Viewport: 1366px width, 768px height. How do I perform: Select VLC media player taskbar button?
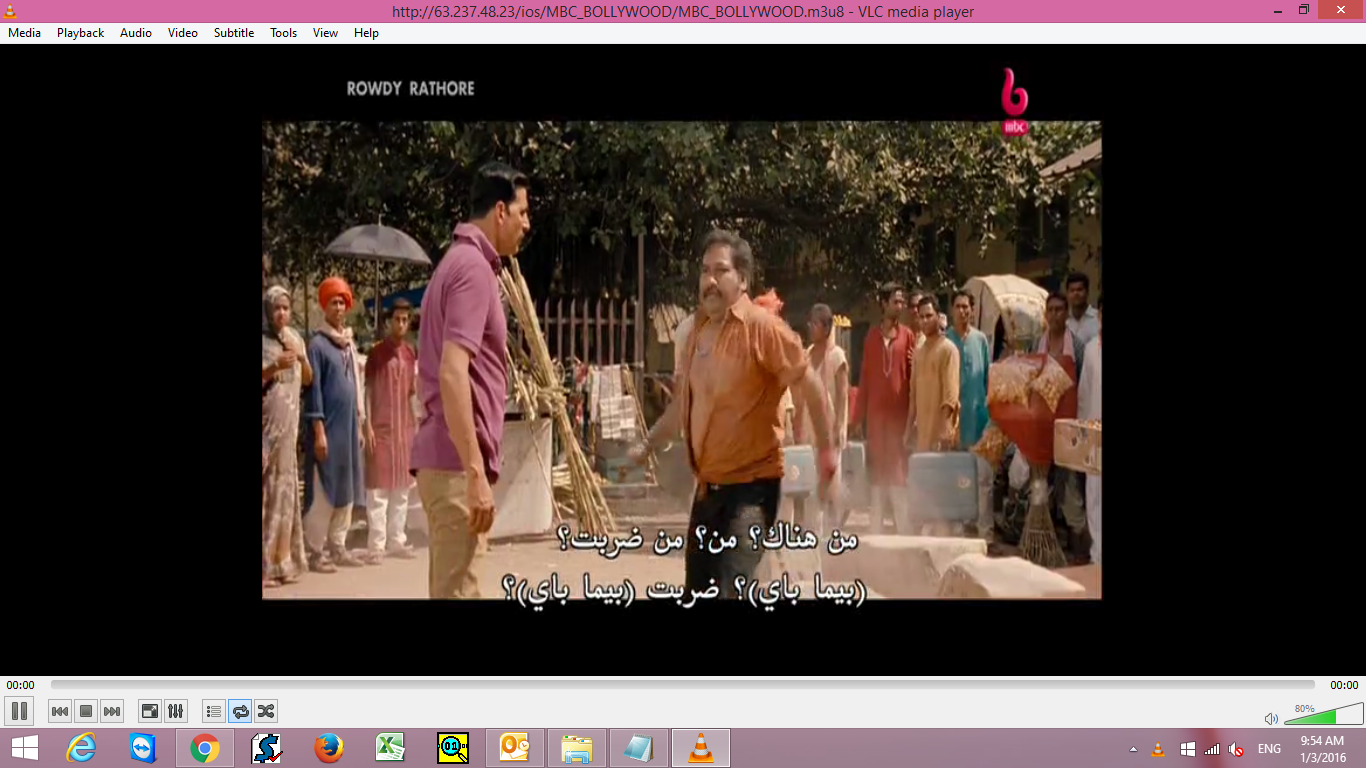(701, 748)
